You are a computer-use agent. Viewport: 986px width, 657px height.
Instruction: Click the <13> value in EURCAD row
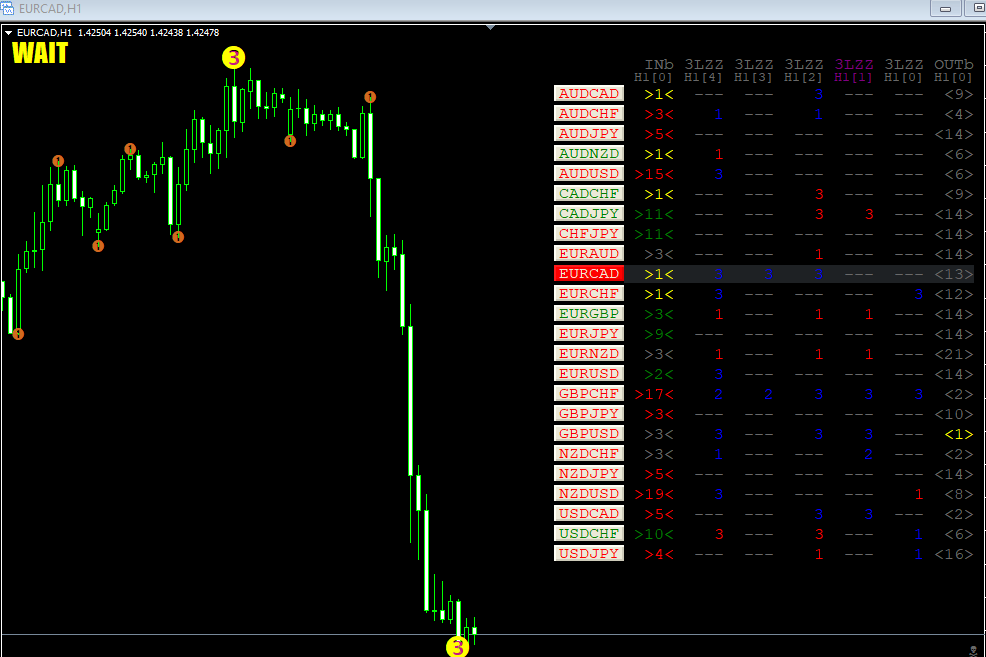(x=954, y=274)
